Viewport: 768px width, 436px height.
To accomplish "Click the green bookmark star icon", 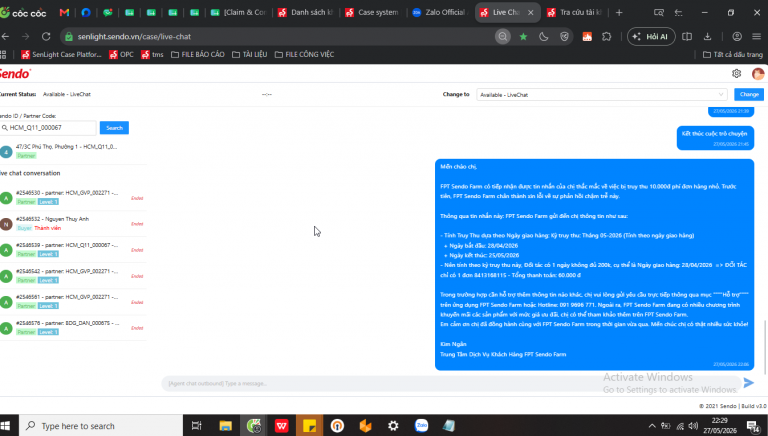I will click(x=523, y=37).
